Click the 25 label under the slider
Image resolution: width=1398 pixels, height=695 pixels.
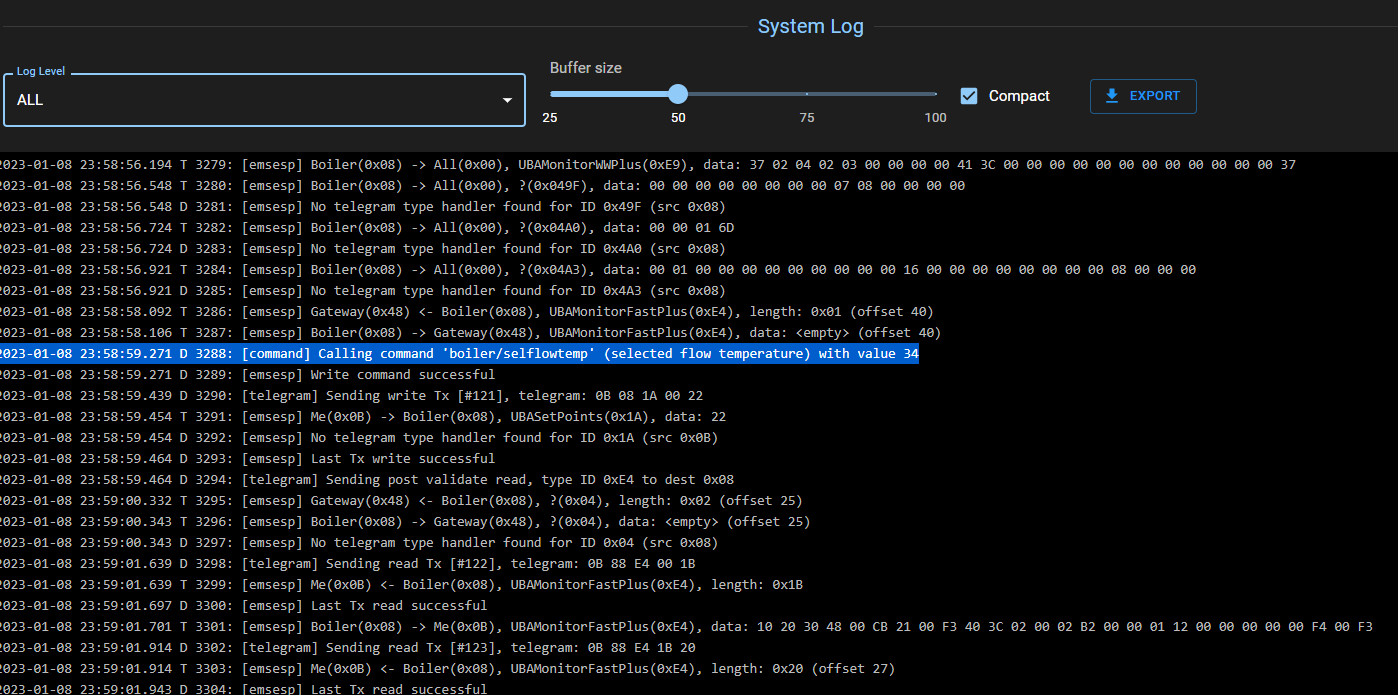click(x=550, y=117)
